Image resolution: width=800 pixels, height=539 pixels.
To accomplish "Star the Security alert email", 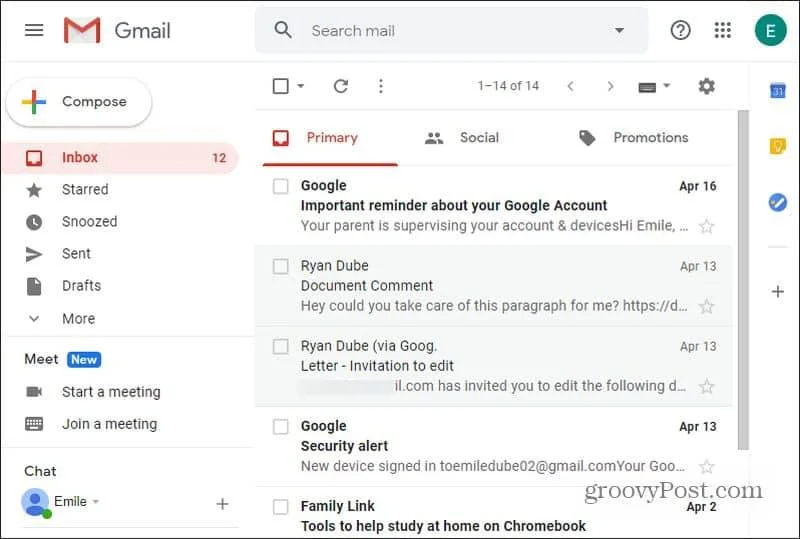I will tap(706, 467).
